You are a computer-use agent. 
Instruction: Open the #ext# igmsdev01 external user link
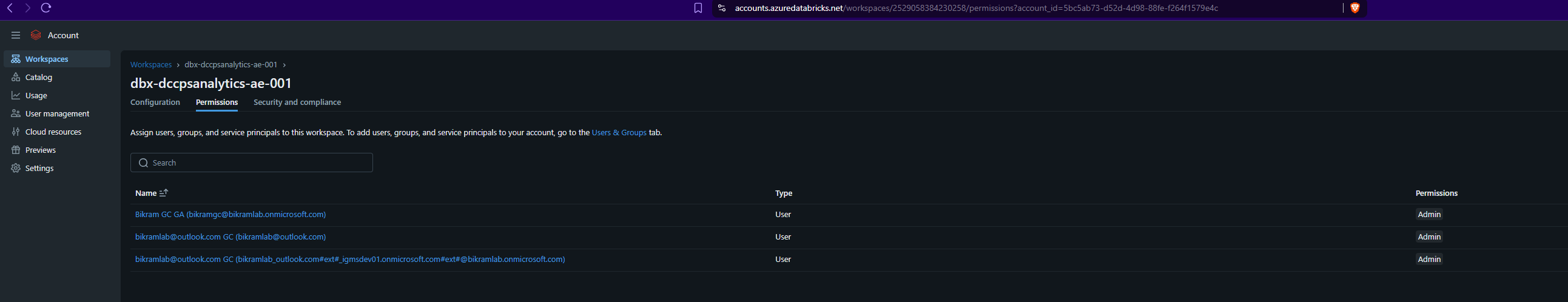(350, 260)
